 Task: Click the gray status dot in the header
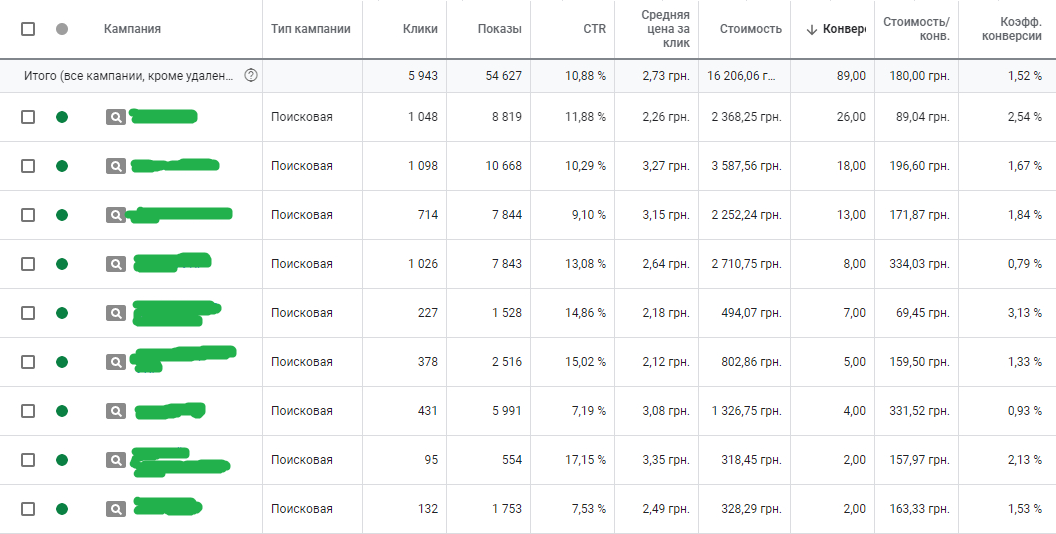click(62, 29)
